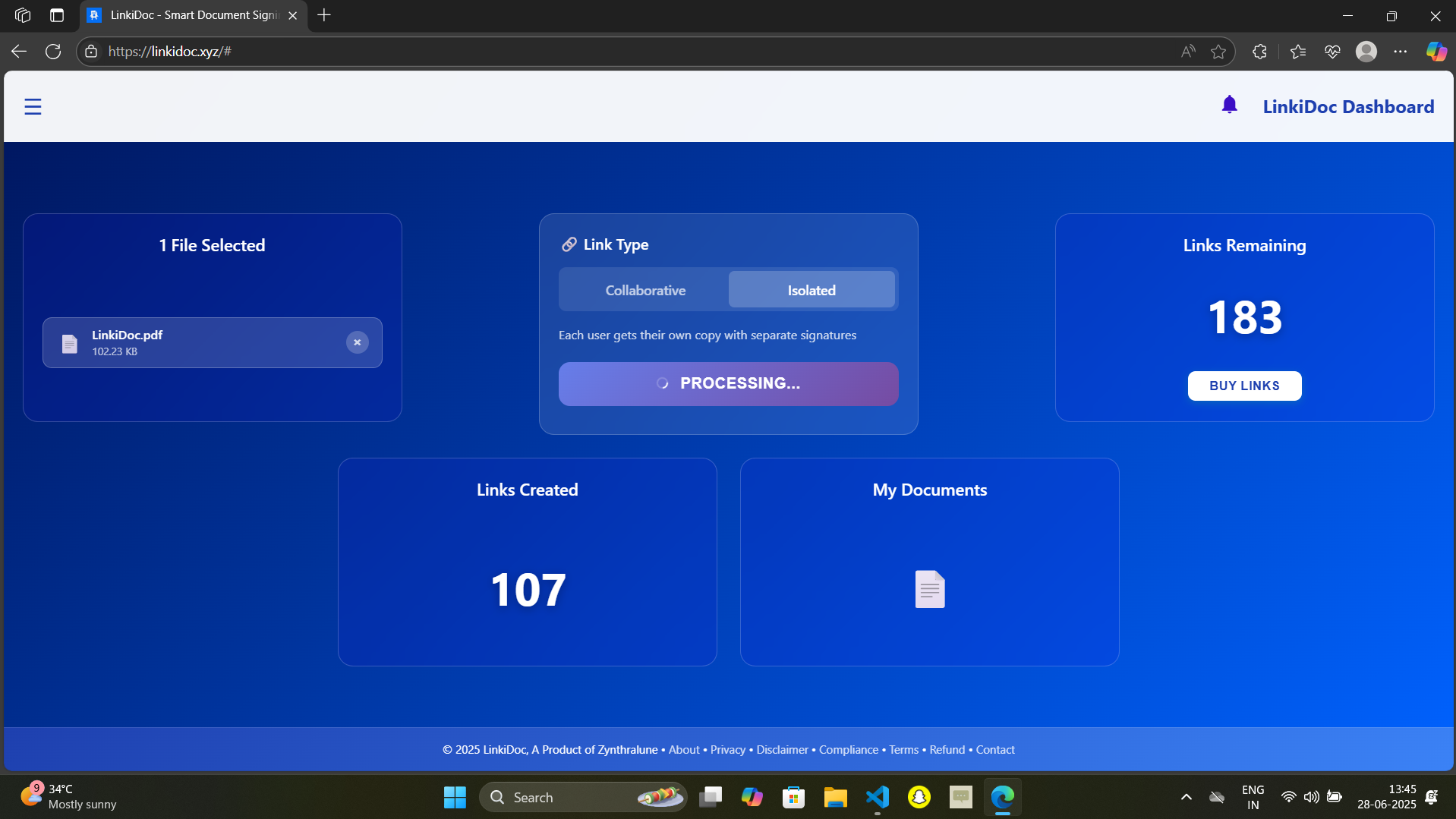Image resolution: width=1456 pixels, height=819 pixels.
Task: Open File Explorer from taskbar
Action: [x=836, y=797]
